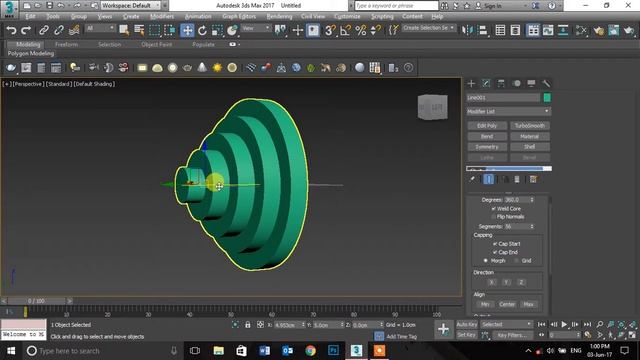Switch to the Freeform ribbon tab

[x=66, y=44]
